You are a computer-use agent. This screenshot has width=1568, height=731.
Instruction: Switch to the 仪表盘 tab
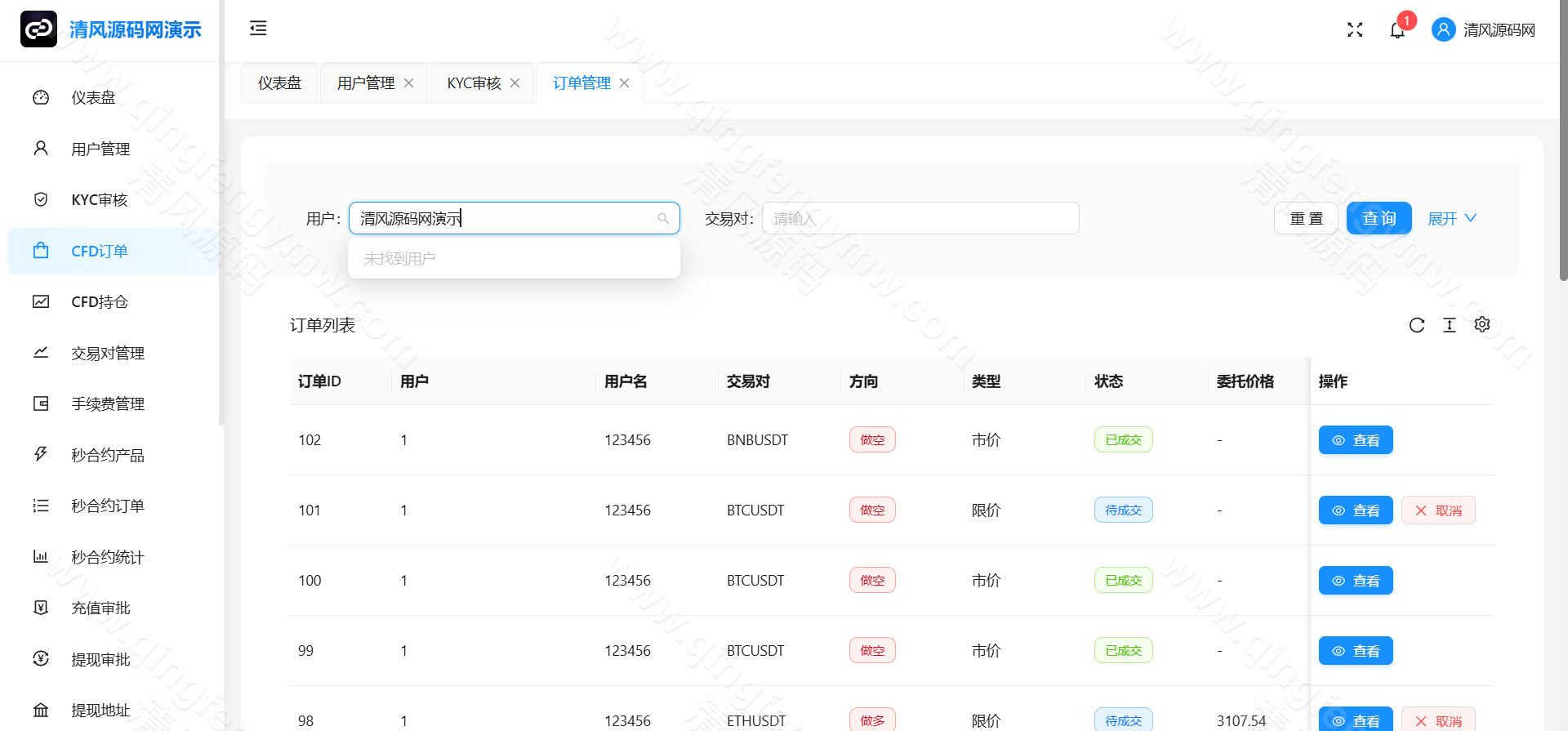click(279, 83)
